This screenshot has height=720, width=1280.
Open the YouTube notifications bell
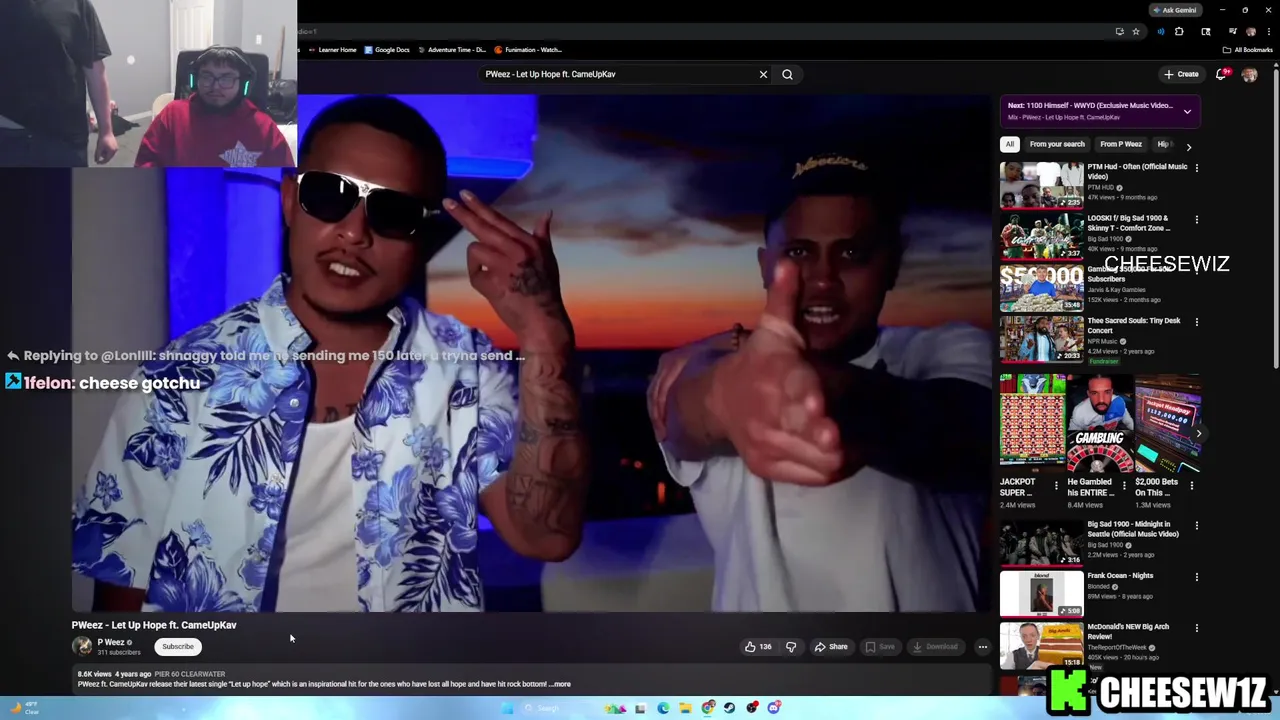click(x=1221, y=74)
